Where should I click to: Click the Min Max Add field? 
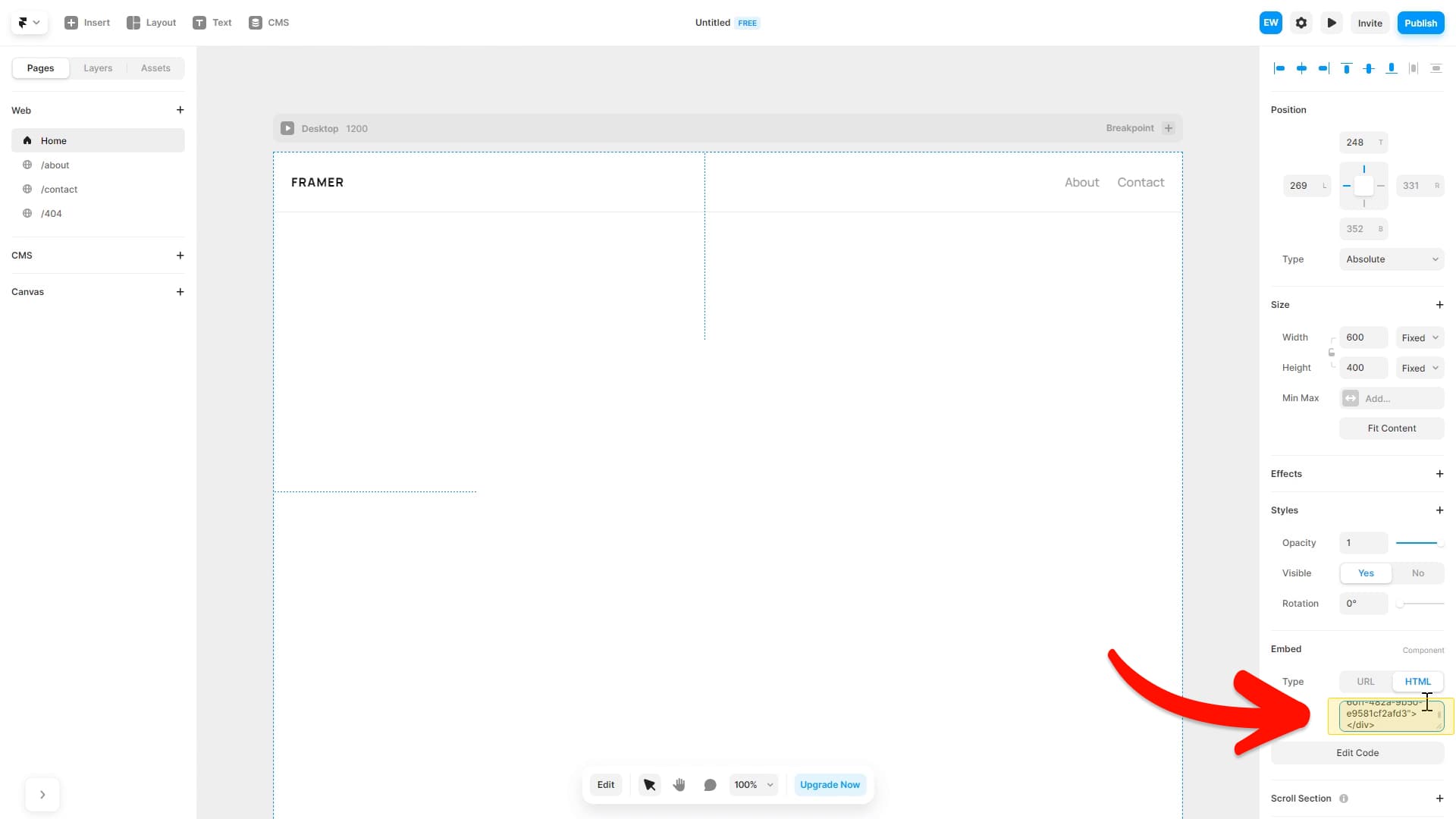(1392, 398)
